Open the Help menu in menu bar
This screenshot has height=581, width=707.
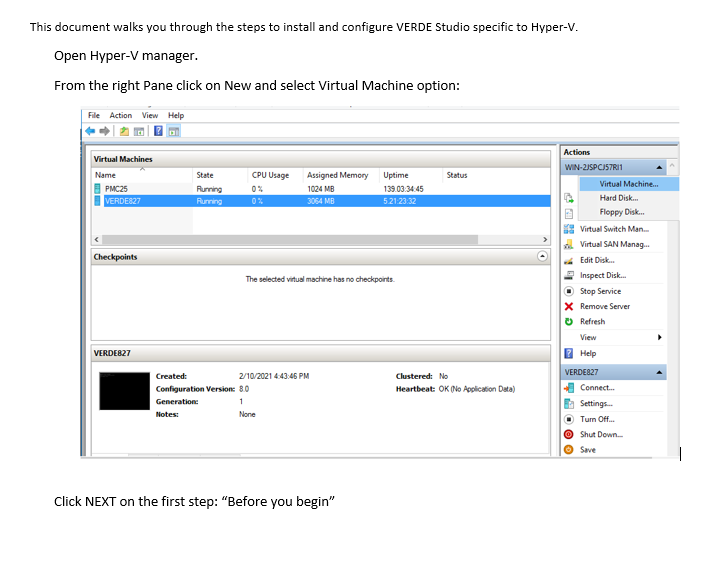click(176, 115)
